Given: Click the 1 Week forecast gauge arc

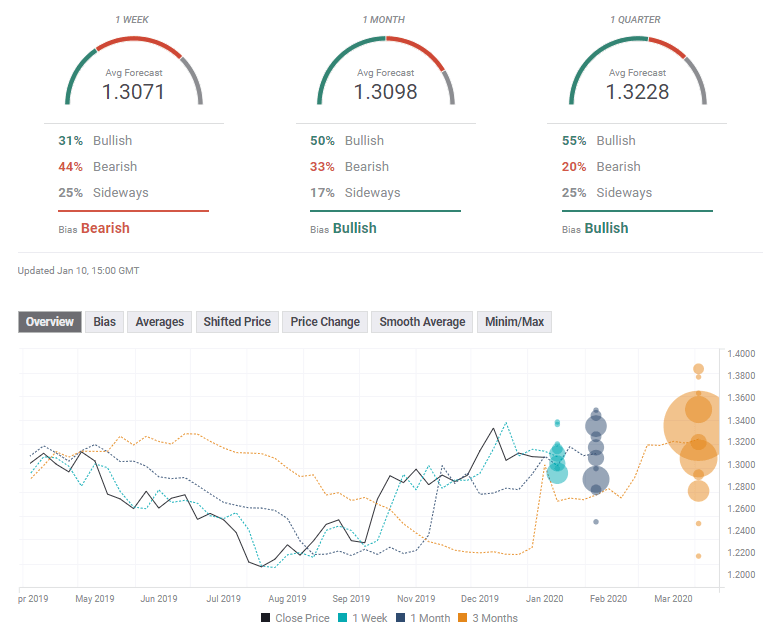Looking at the screenshot, I should (x=134, y=46).
